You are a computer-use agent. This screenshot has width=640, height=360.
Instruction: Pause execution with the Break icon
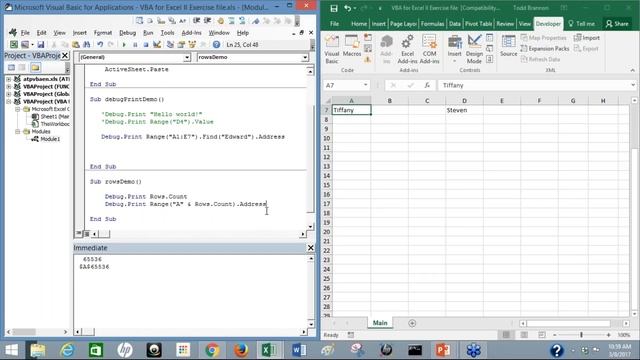(x=135, y=44)
